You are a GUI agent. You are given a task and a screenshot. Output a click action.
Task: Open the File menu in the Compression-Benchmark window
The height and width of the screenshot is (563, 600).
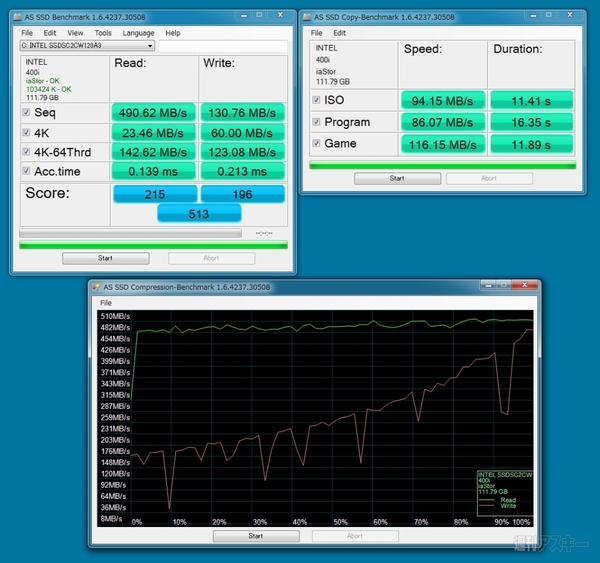106,302
